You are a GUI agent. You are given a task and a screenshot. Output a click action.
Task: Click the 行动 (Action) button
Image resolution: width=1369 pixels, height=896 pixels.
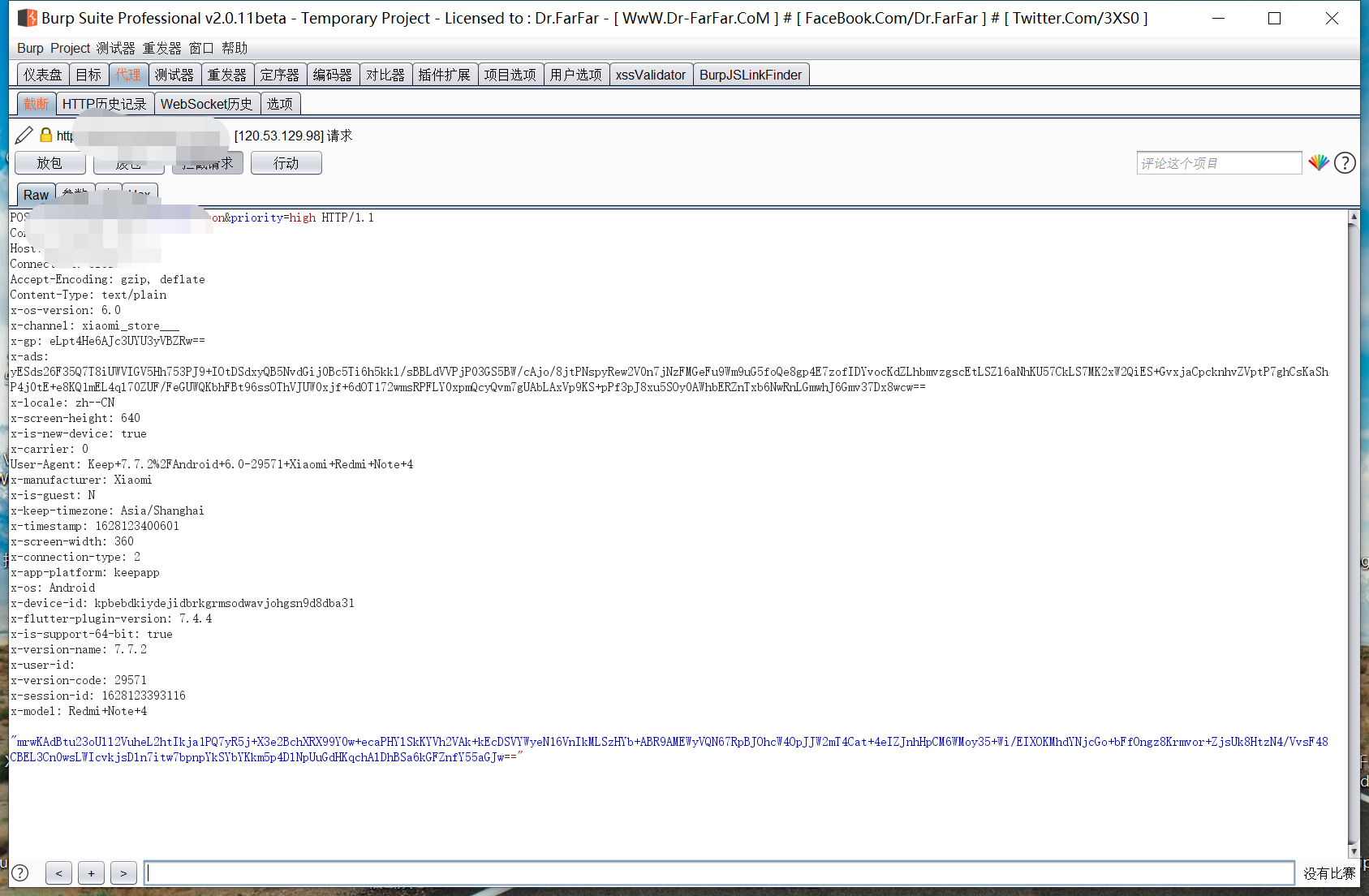click(286, 163)
